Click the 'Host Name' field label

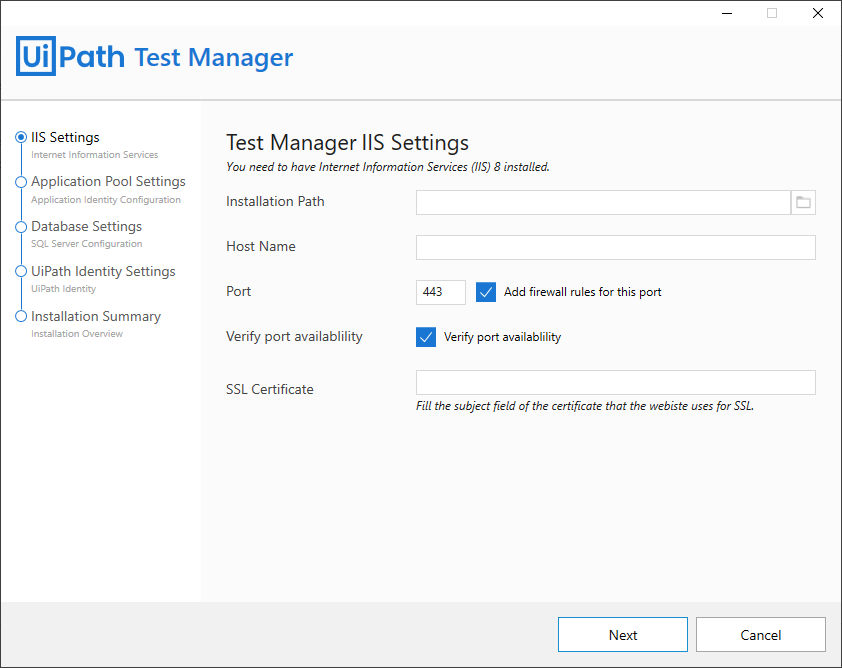[261, 246]
